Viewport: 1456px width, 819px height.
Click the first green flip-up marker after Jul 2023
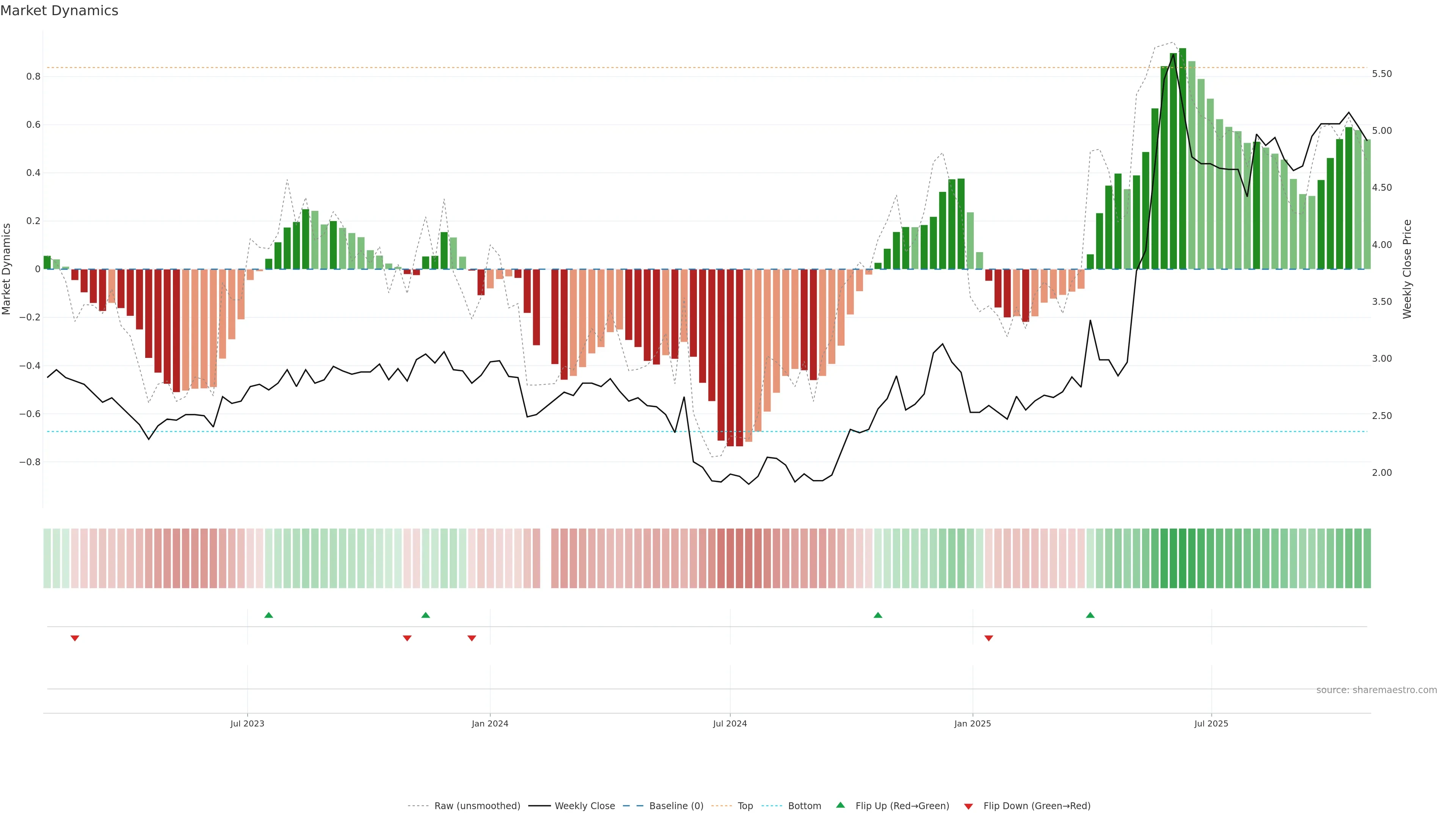(x=268, y=615)
